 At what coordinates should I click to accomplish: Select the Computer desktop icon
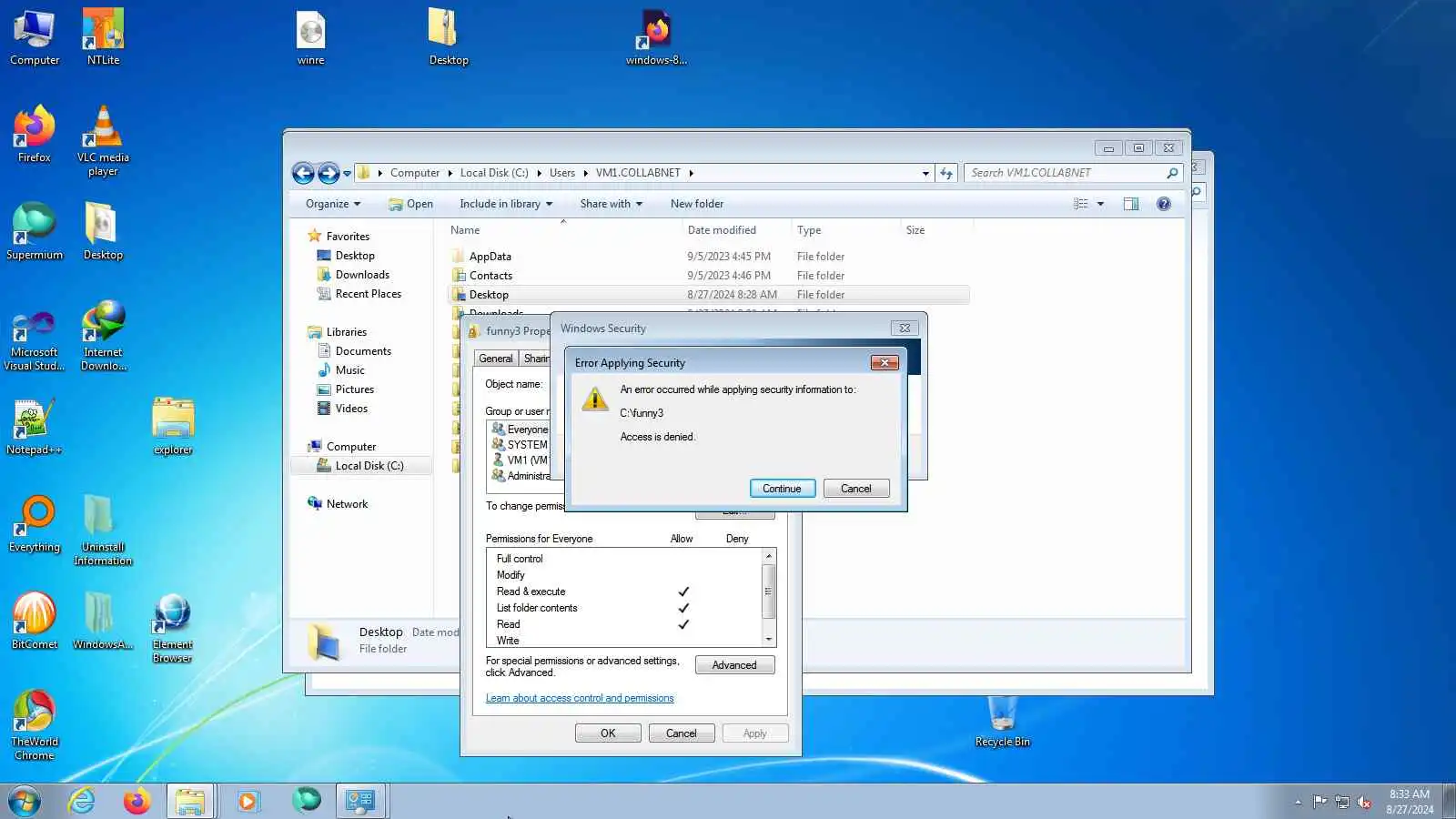coord(35,36)
